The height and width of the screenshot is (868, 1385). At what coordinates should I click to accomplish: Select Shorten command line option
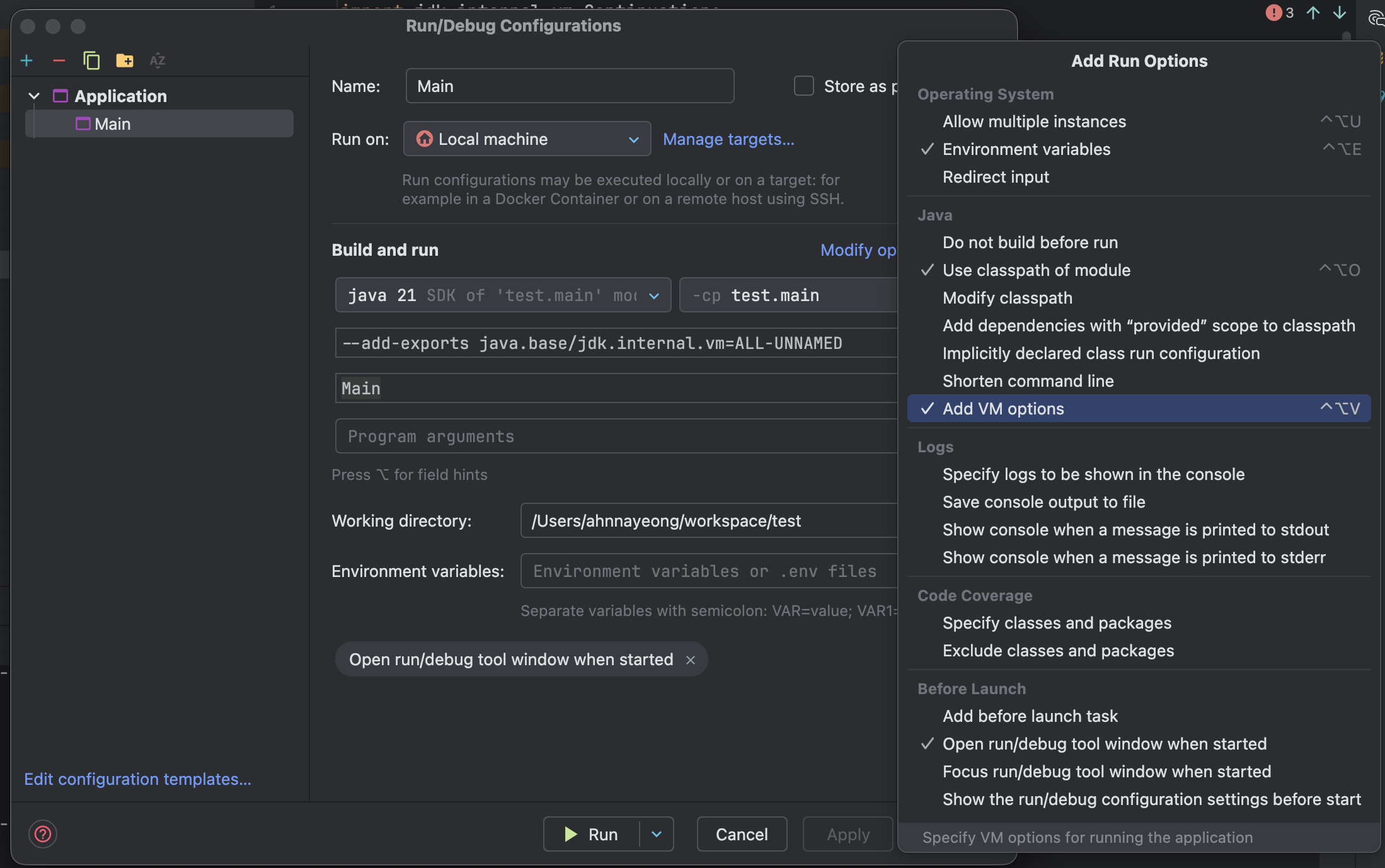(1028, 381)
